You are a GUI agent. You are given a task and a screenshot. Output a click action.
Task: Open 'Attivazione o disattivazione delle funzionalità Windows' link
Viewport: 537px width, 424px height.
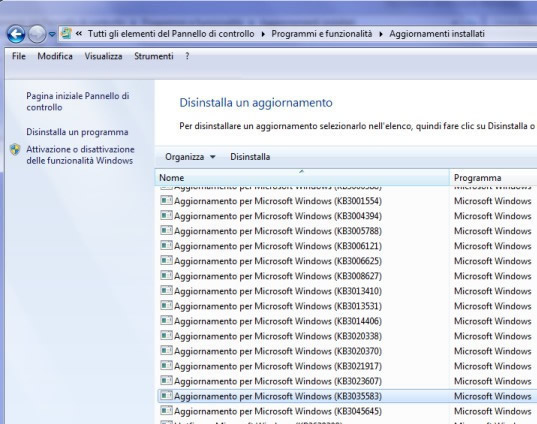[x=80, y=155]
